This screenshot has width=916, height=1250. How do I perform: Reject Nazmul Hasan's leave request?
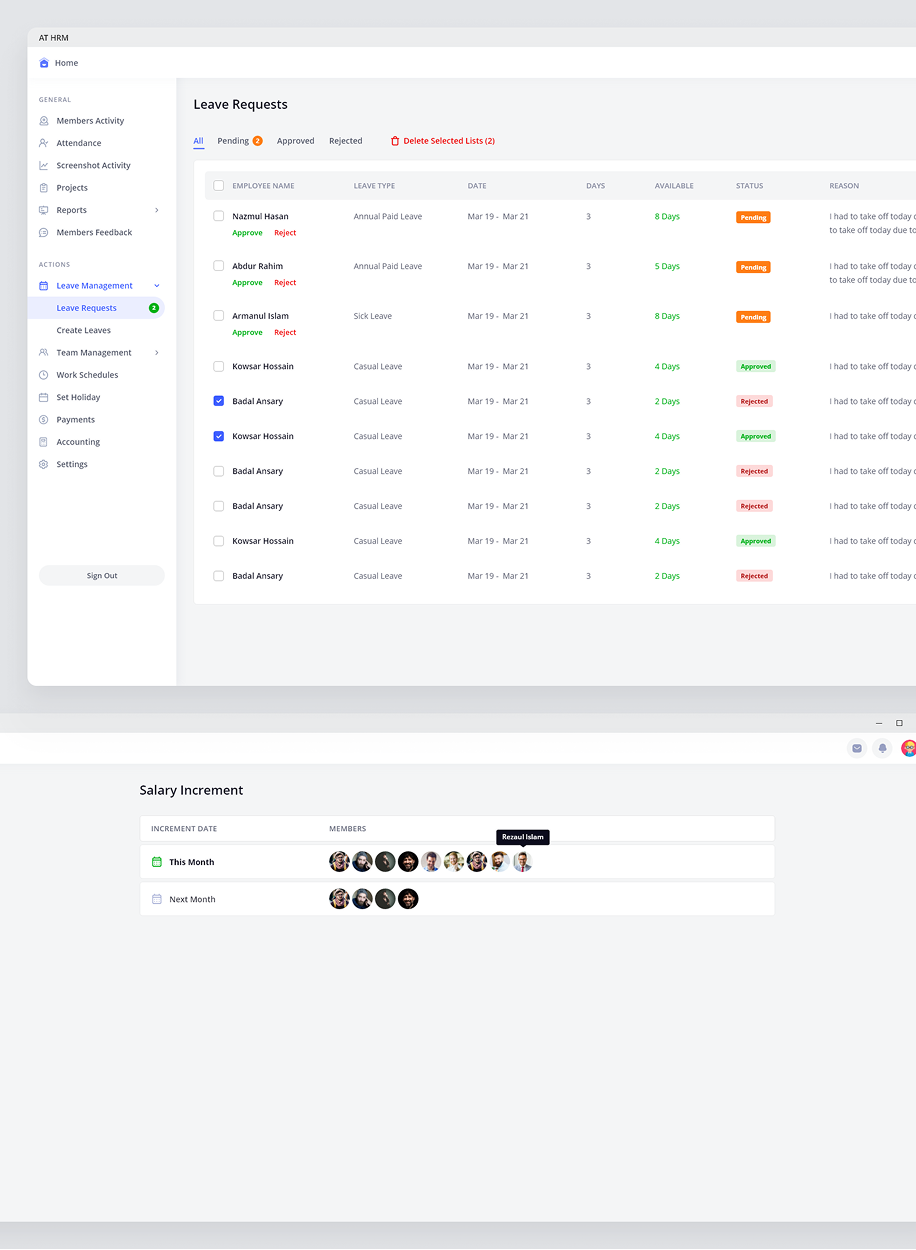tap(285, 233)
